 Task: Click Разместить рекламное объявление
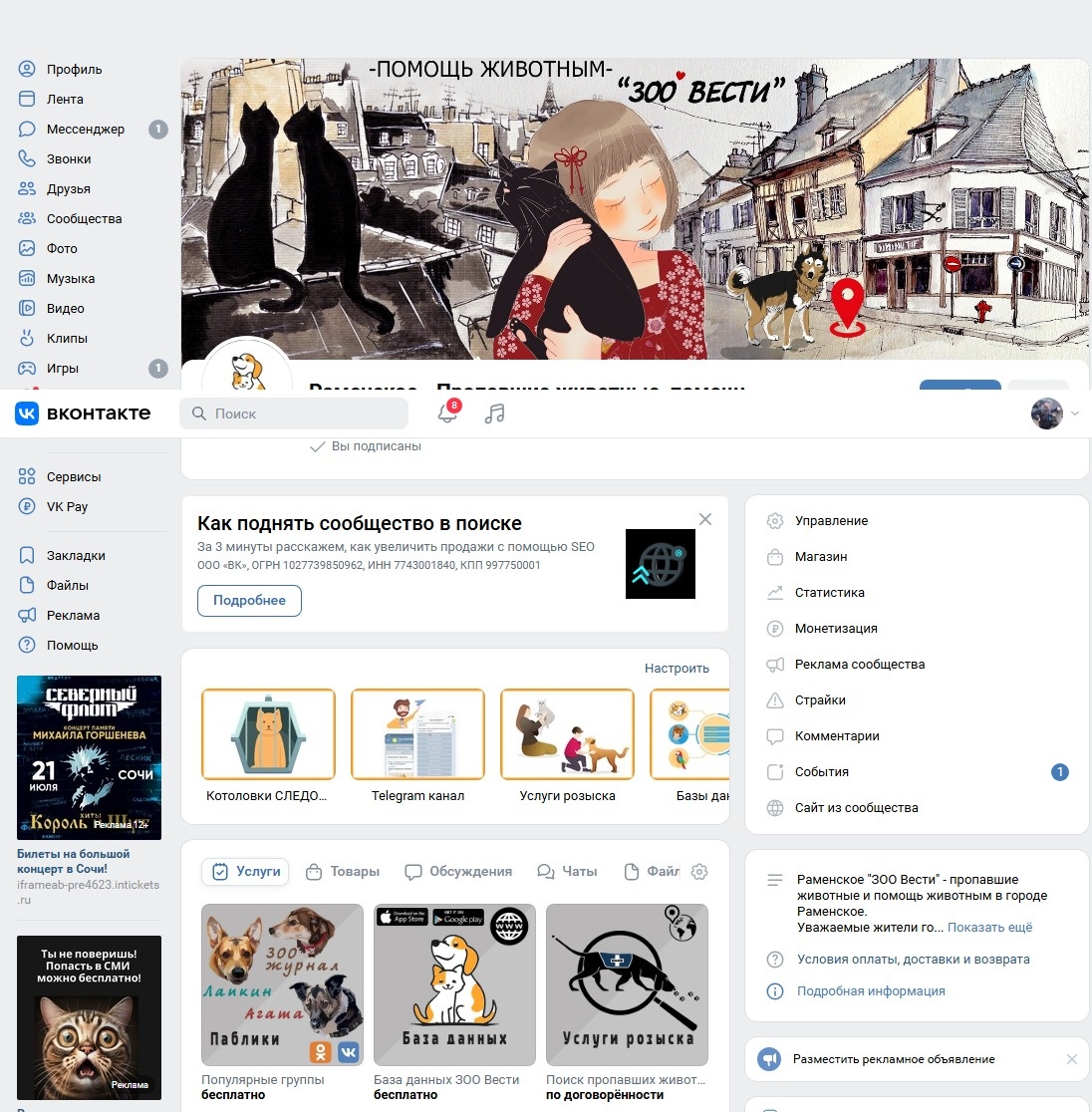(894, 1059)
